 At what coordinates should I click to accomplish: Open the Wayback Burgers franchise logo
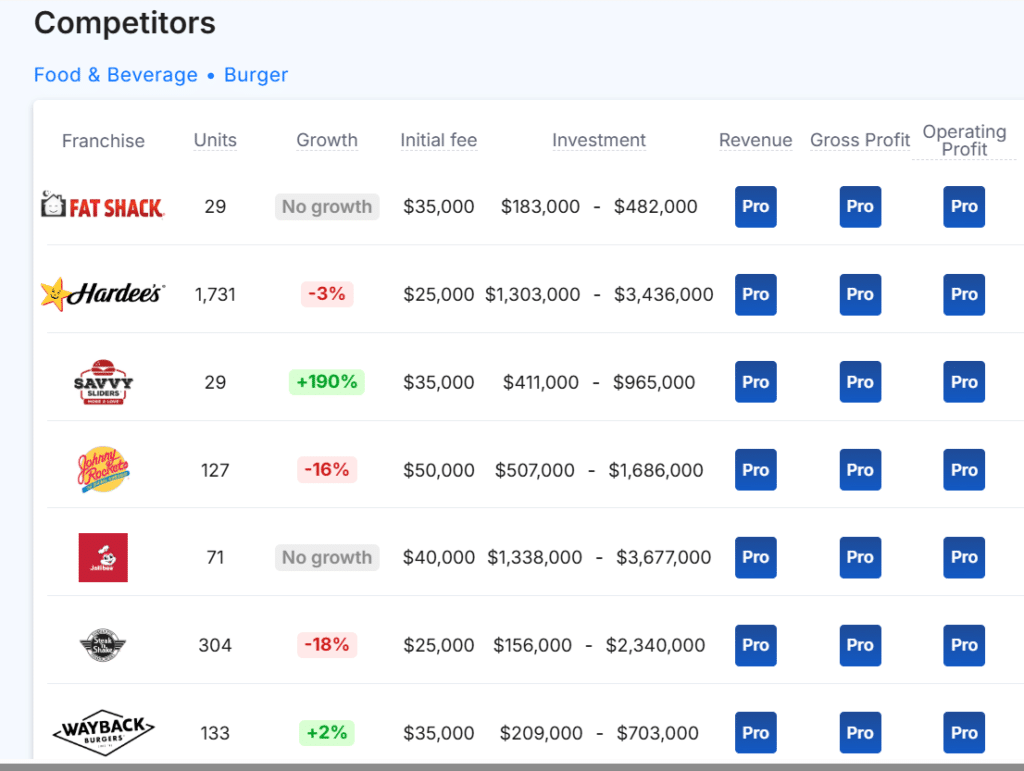103,732
